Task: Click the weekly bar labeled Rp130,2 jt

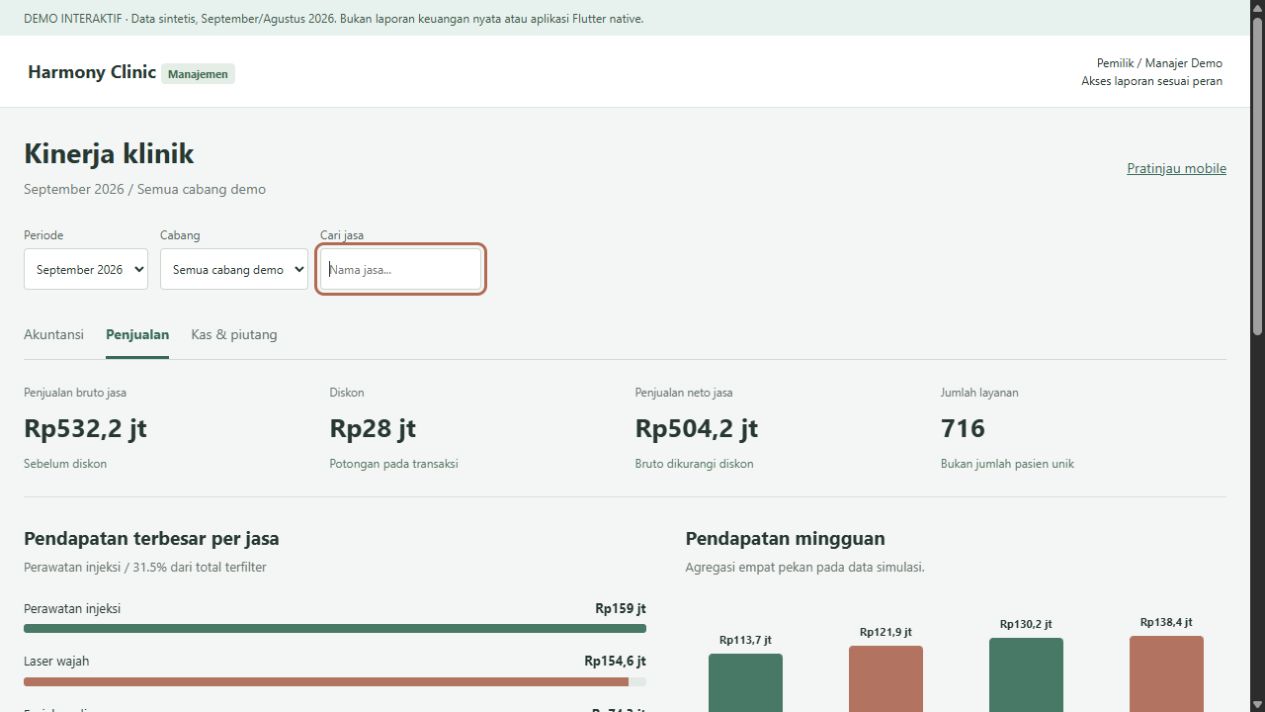Action: 1026,674
